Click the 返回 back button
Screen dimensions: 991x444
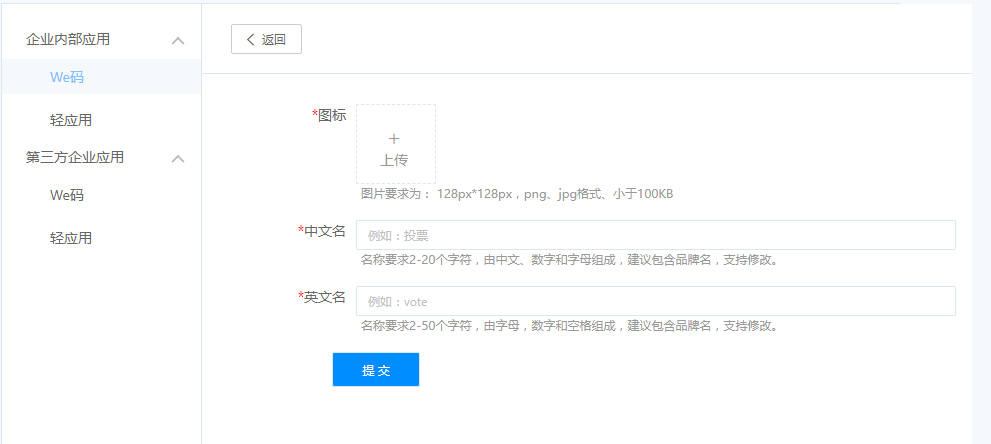tap(266, 39)
